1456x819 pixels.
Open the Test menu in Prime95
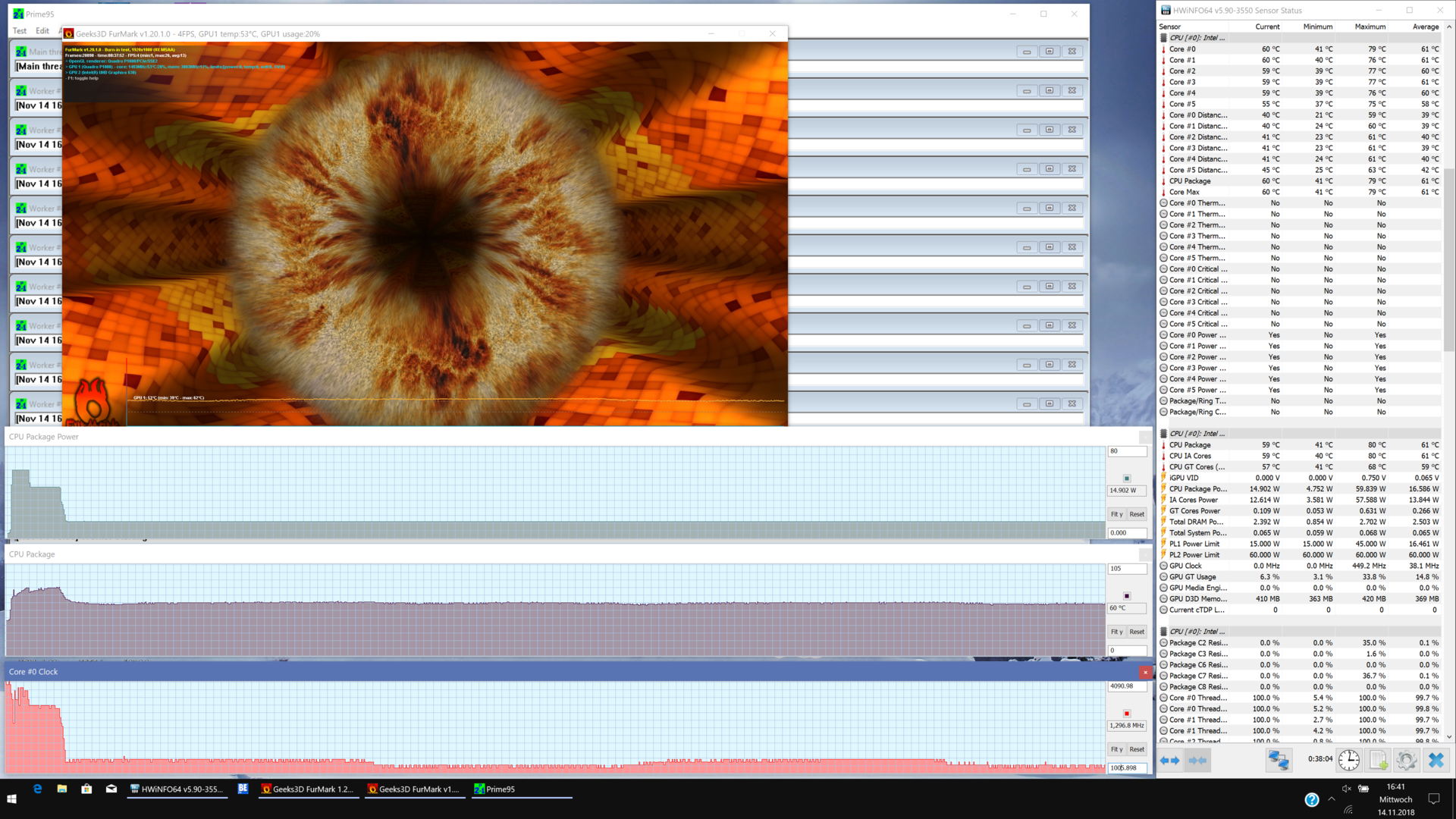(x=20, y=31)
